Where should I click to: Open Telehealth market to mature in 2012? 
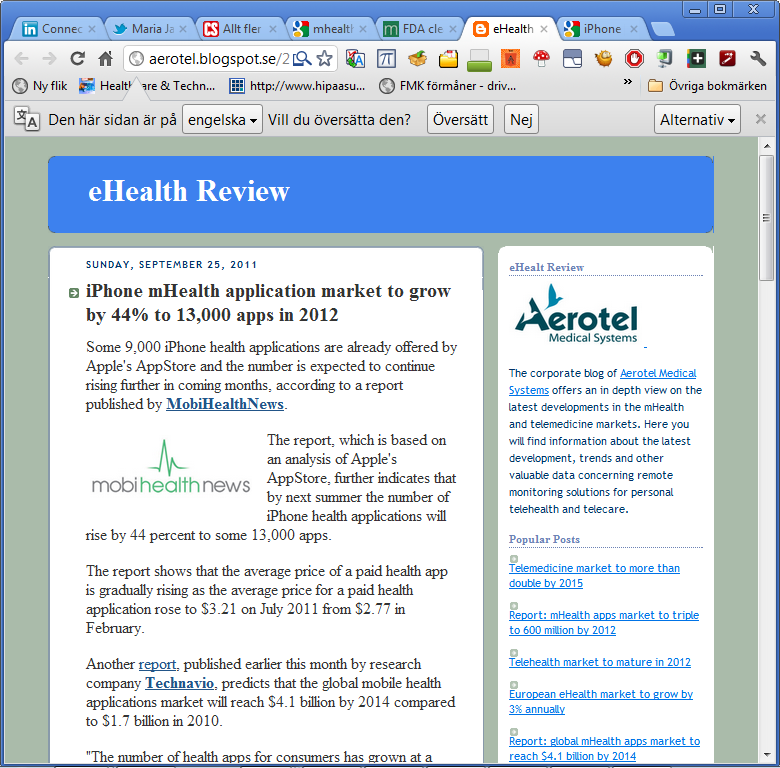(x=599, y=662)
